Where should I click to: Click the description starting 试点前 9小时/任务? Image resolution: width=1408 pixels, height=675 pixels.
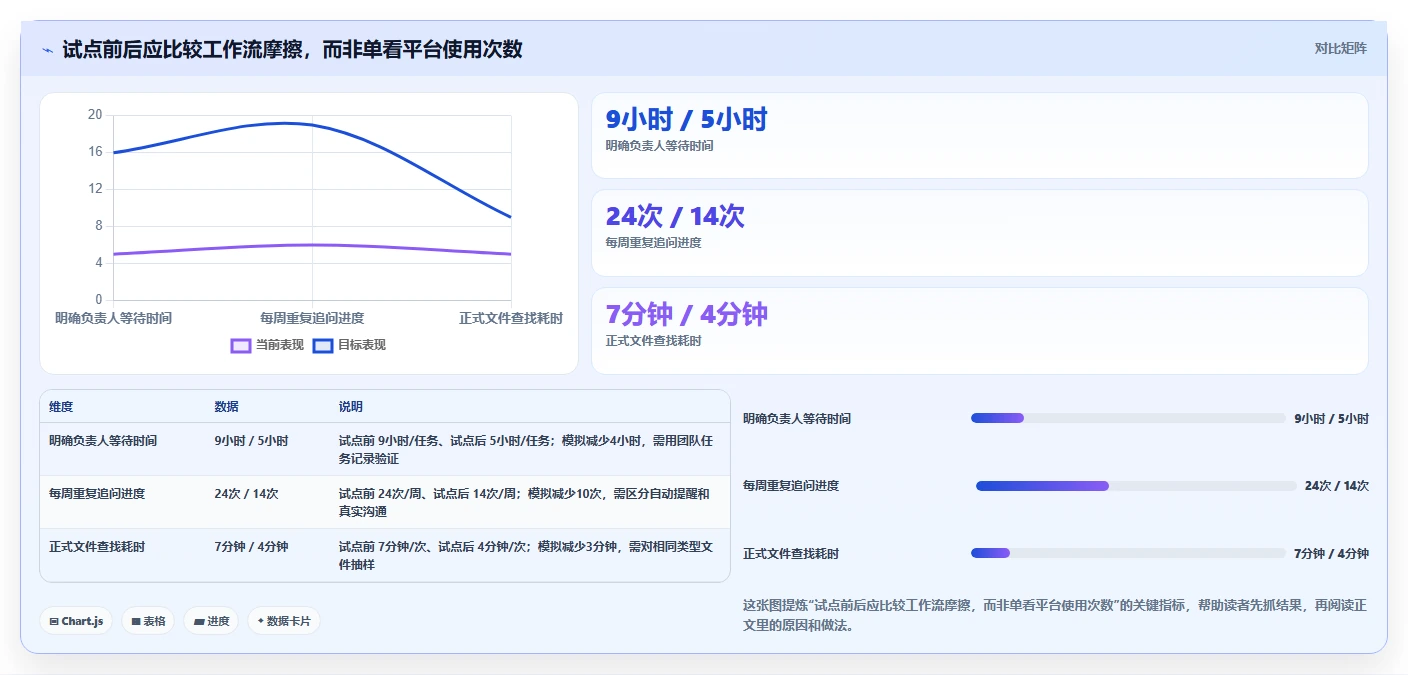527,450
